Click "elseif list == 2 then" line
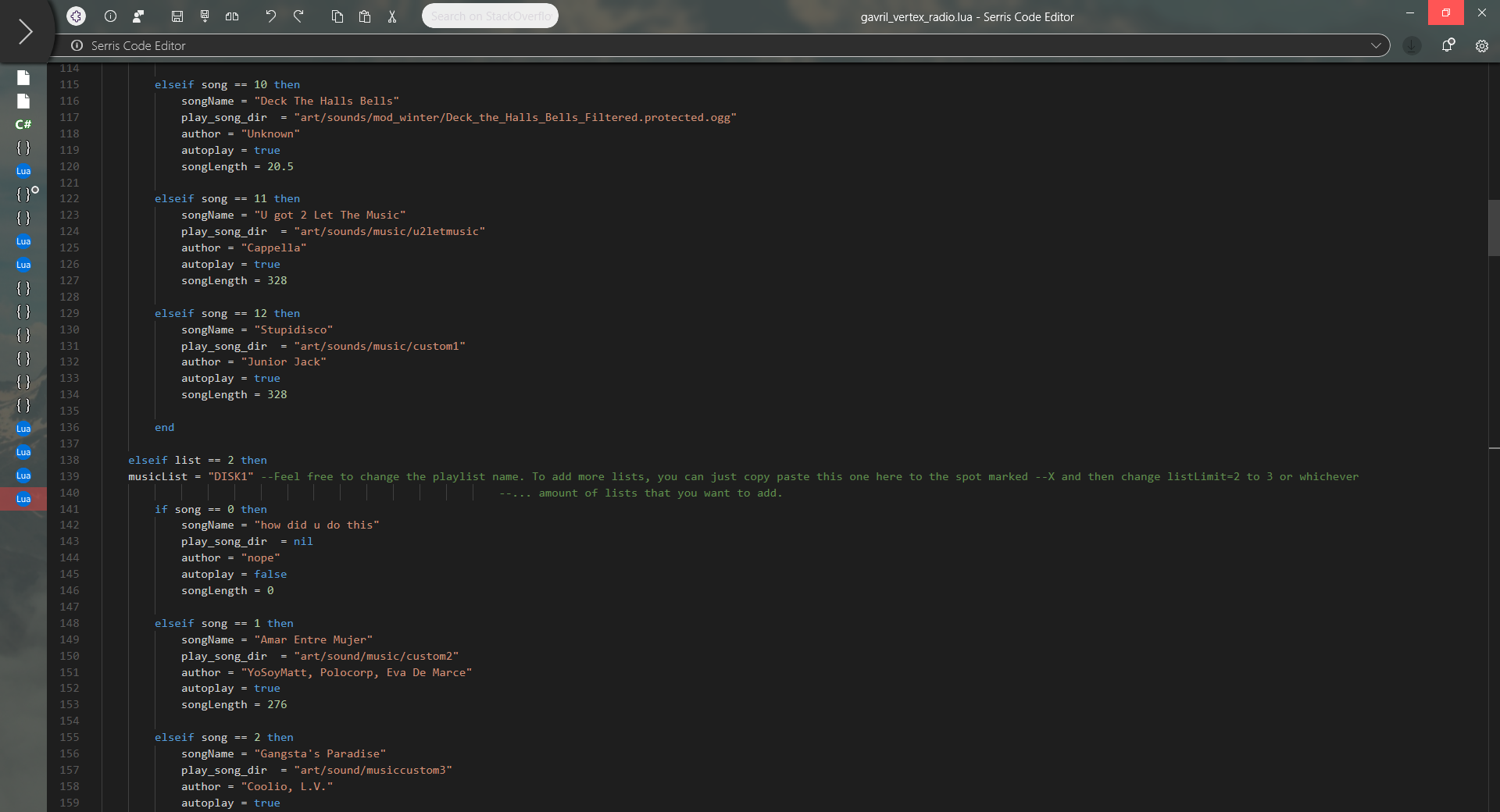Image resolution: width=1500 pixels, height=812 pixels. [198, 460]
